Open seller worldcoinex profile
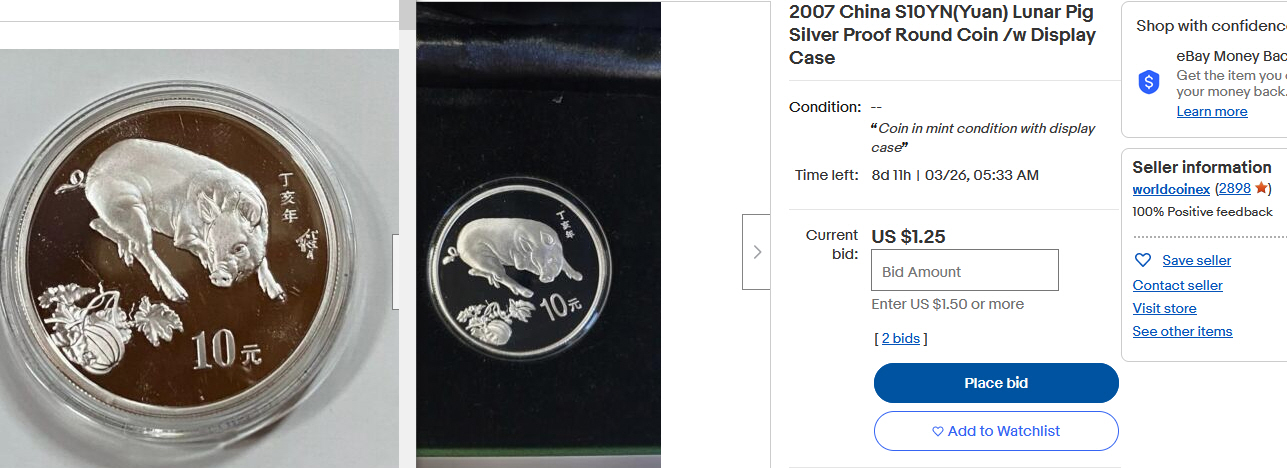Image resolution: width=1287 pixels, height=468 pixels. 1171,188
